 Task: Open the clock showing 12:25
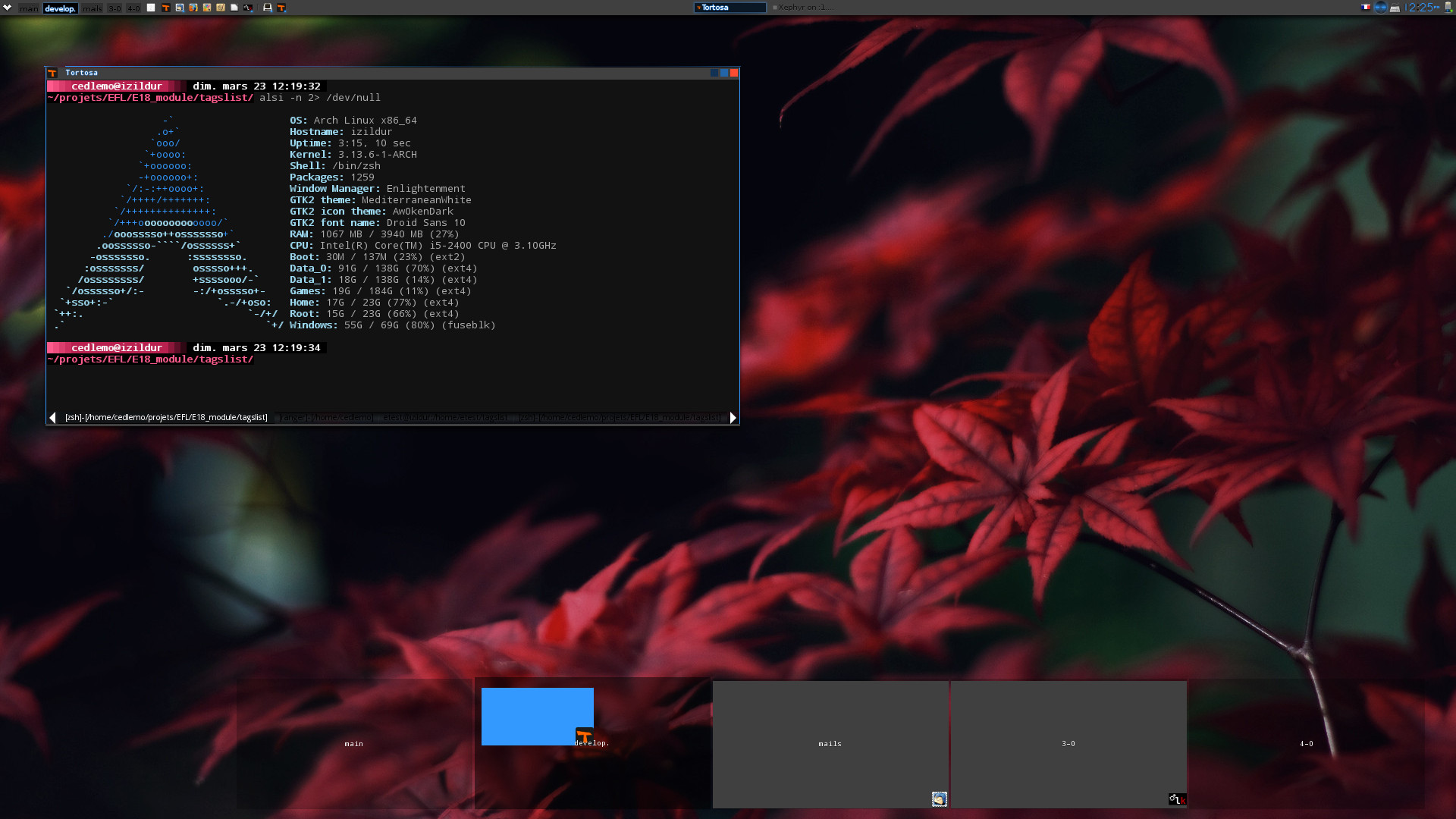tap(1422, 8)
